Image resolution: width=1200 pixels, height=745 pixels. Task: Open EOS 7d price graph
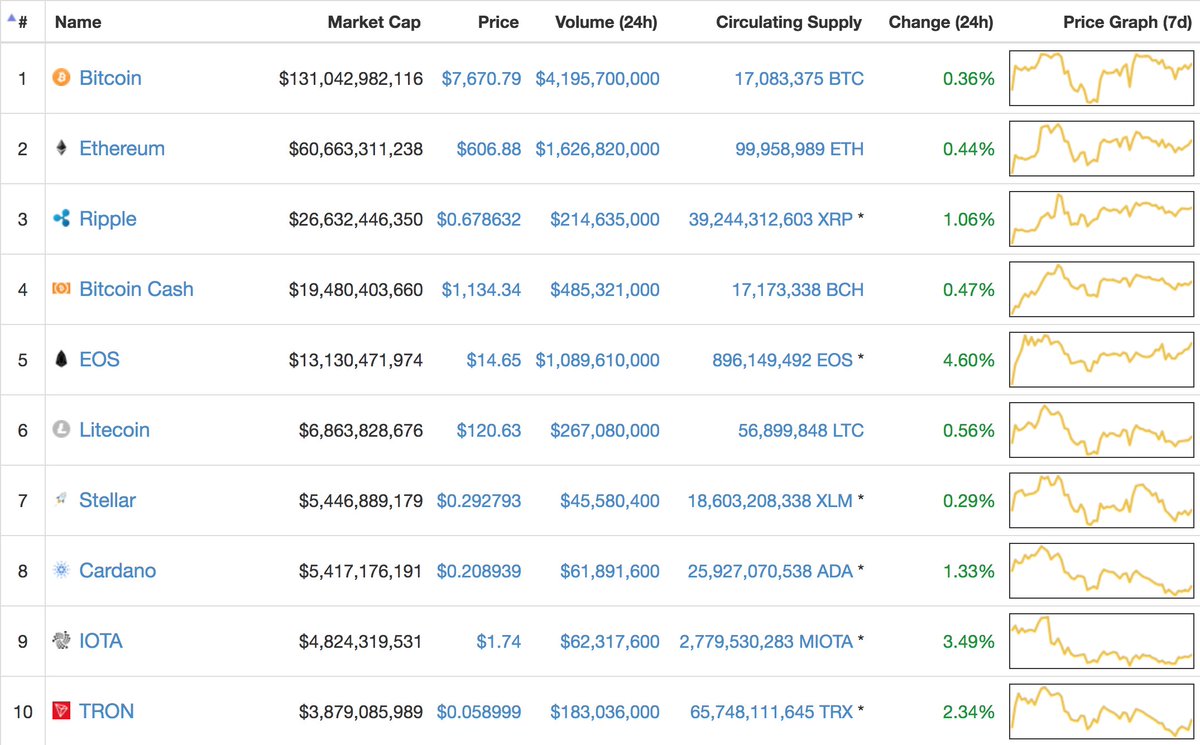(x=1103, y=359)
